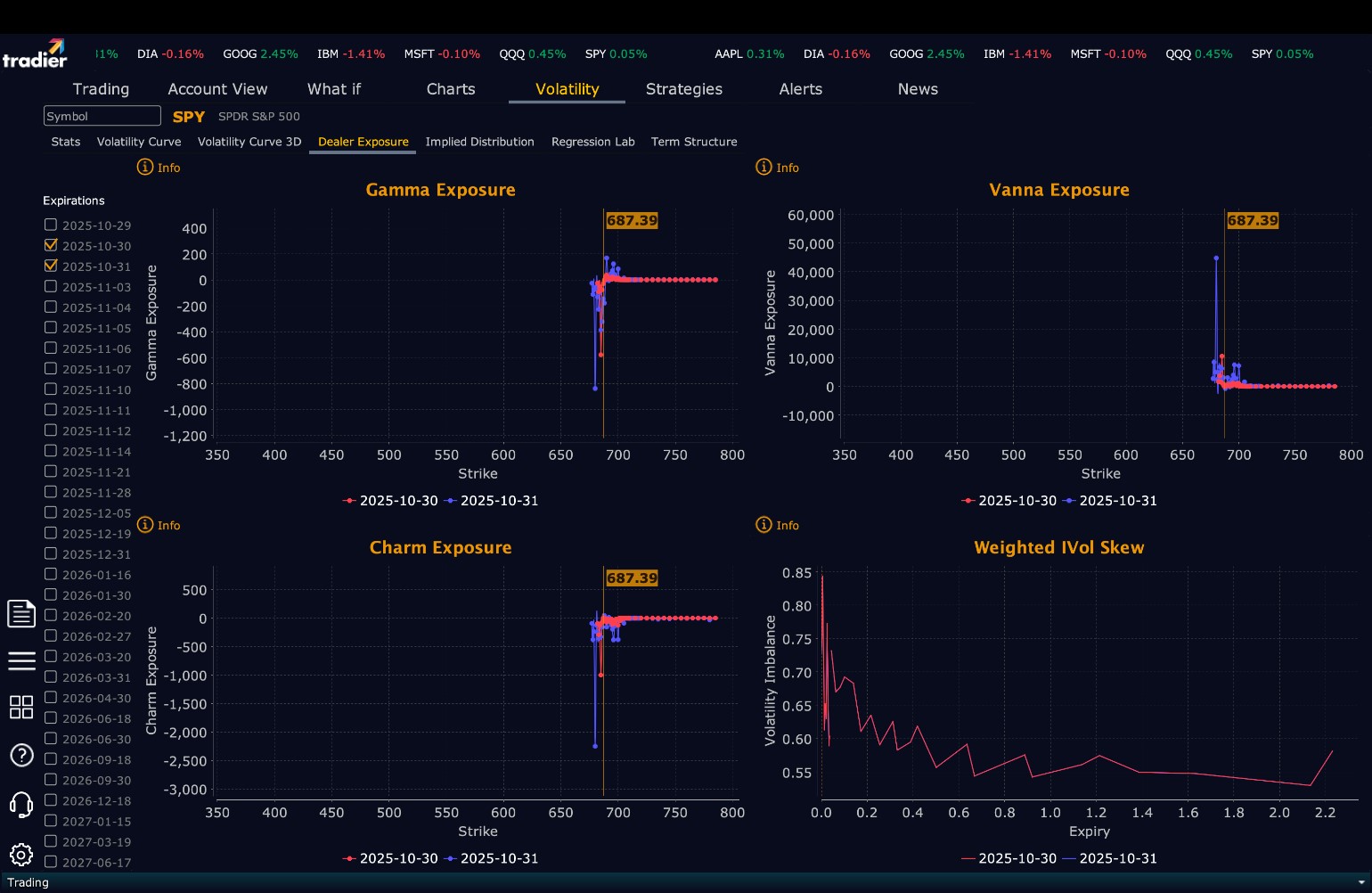Image resolution: width=1372 pixels, height=893 pixels.
Task: Check the 2026-06-18 expiration
Action: (x=51, y=717)
